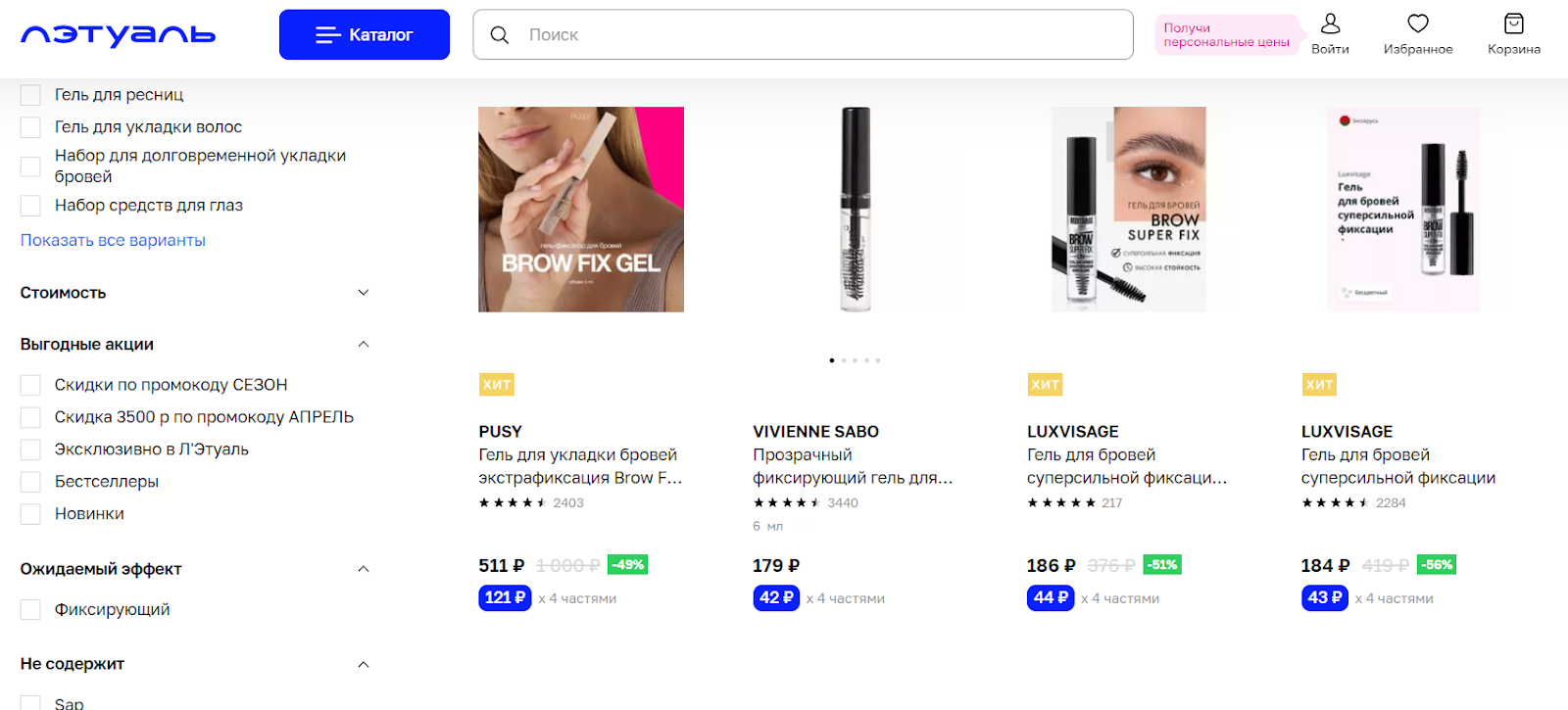Enable the Бестселлеры checkbox
The width and height of the screenshot is (1568, 710).
[30, 482]
